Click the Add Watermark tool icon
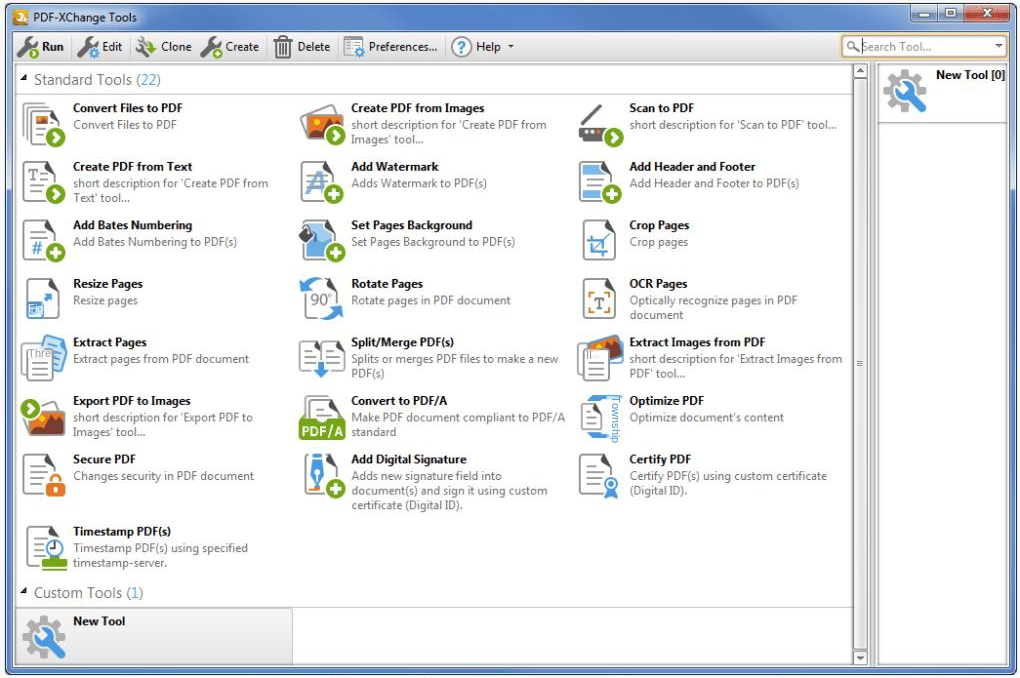1020x678 pixels. click(x=322, y=182)
